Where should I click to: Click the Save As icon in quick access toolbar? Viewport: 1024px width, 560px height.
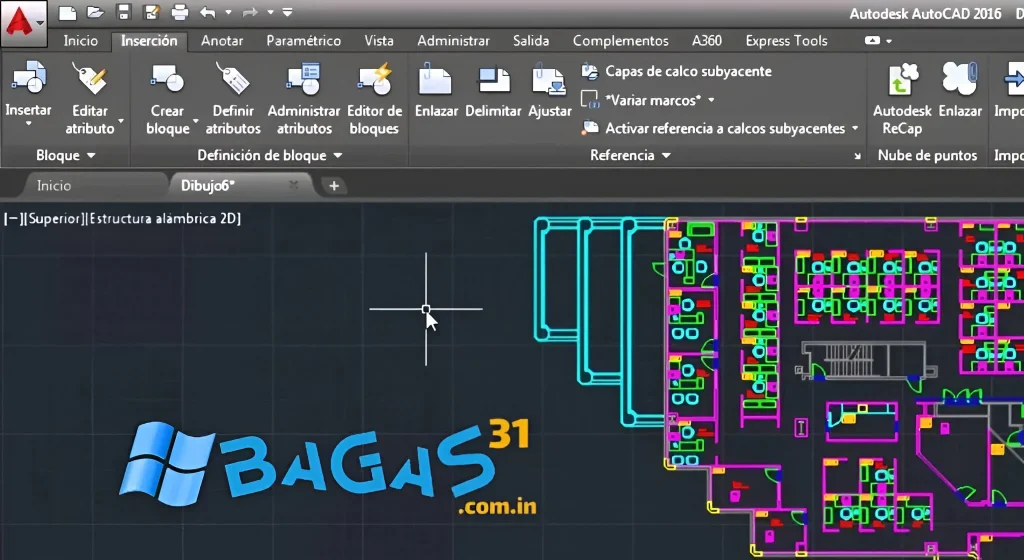(152, 12)
